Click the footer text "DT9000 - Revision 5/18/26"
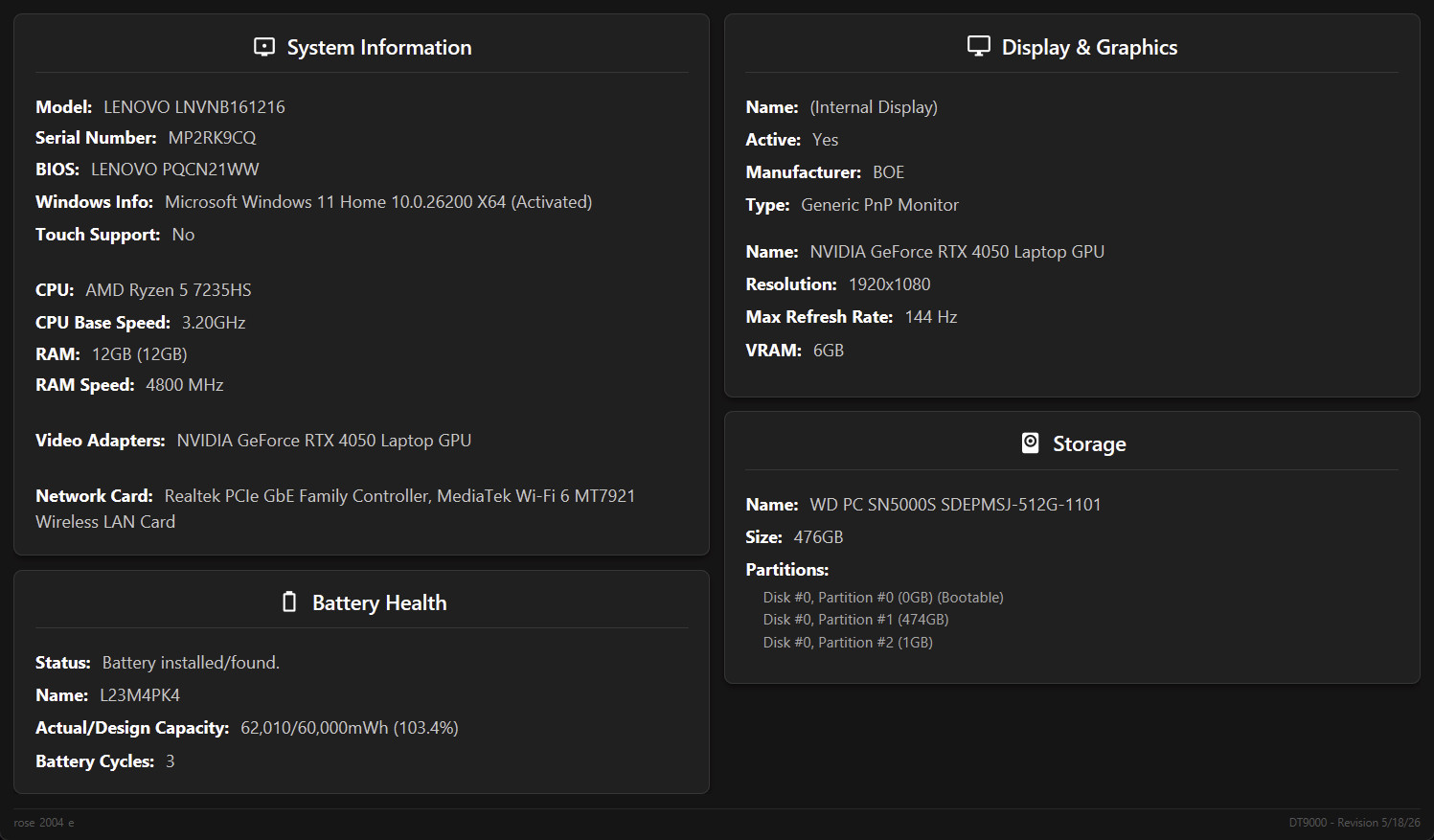Screen dimensions: 1434x840 (x=1354, y=823)
